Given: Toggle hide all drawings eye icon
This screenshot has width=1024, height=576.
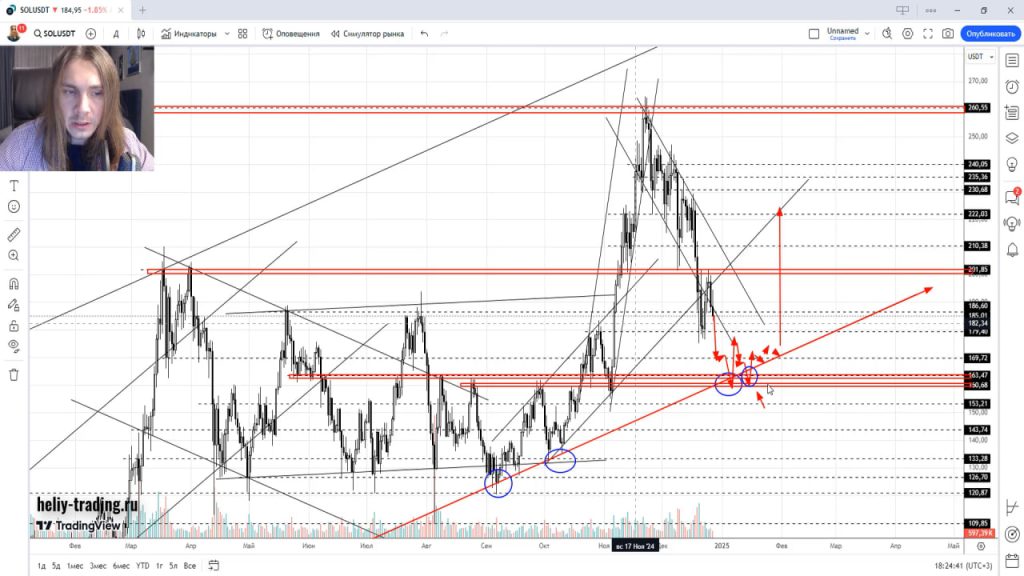Looking at the screenshot, I should click(x=14, y=346).
